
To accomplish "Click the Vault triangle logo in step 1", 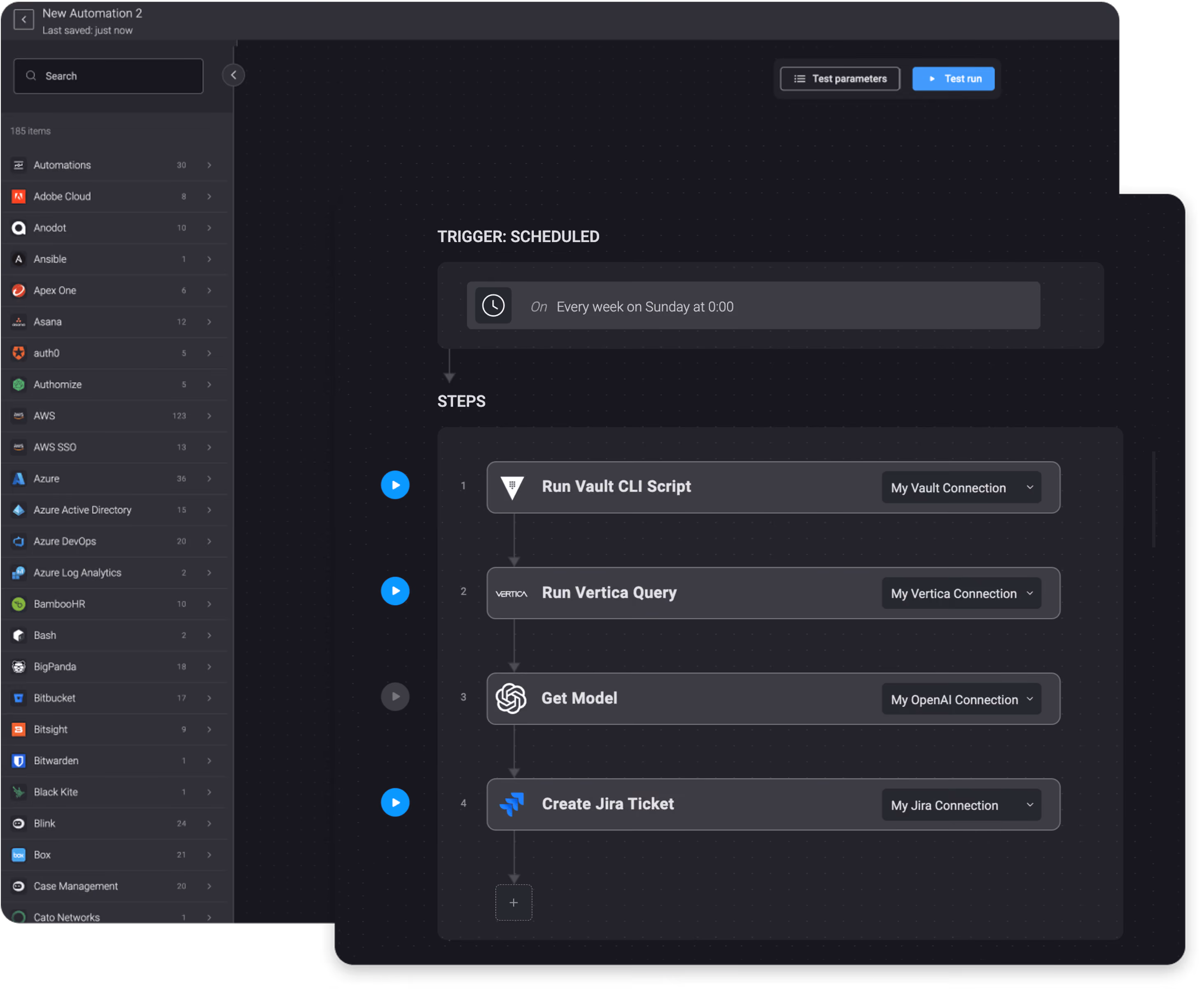I will (x=512, y=488).
